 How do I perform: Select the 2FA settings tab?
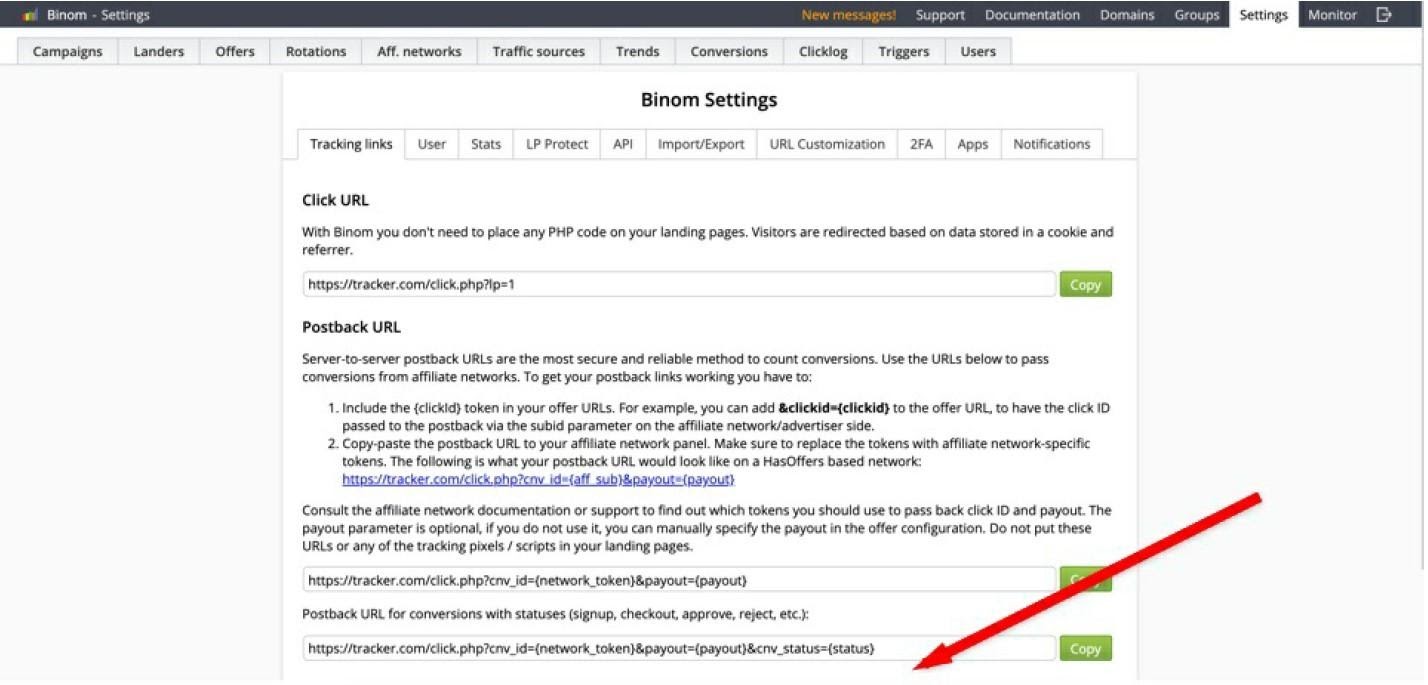(x=921, y=144)
